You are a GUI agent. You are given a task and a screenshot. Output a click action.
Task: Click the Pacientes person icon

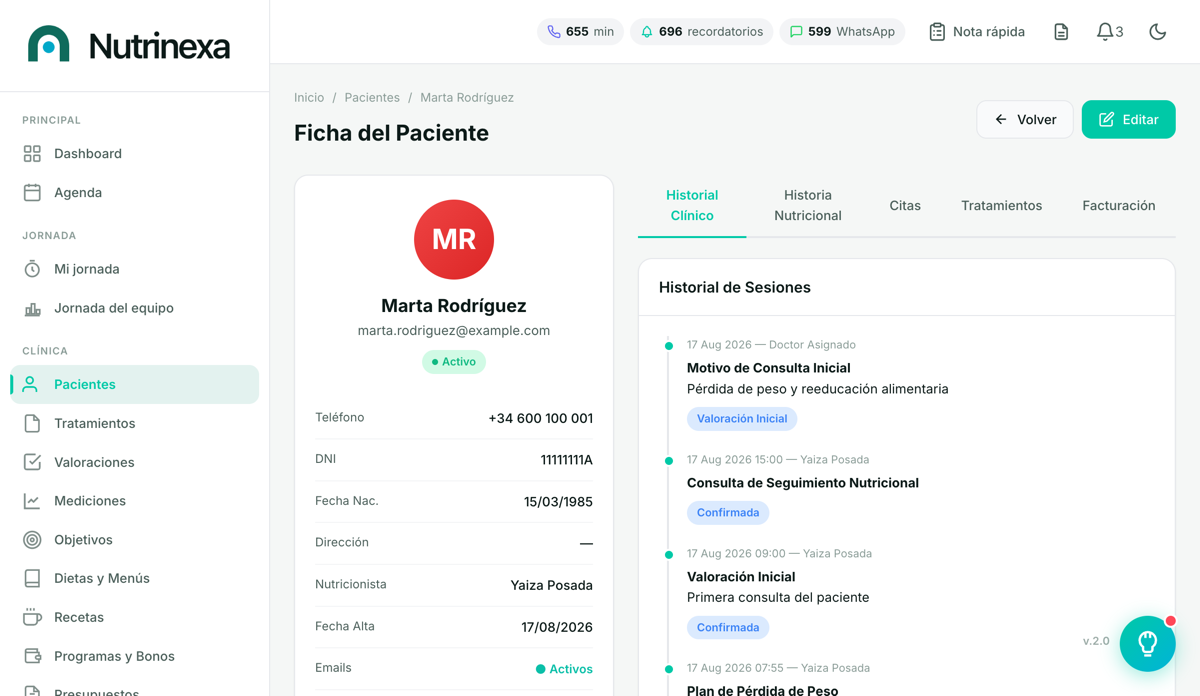pyautogui.click(x=30, y=384)
